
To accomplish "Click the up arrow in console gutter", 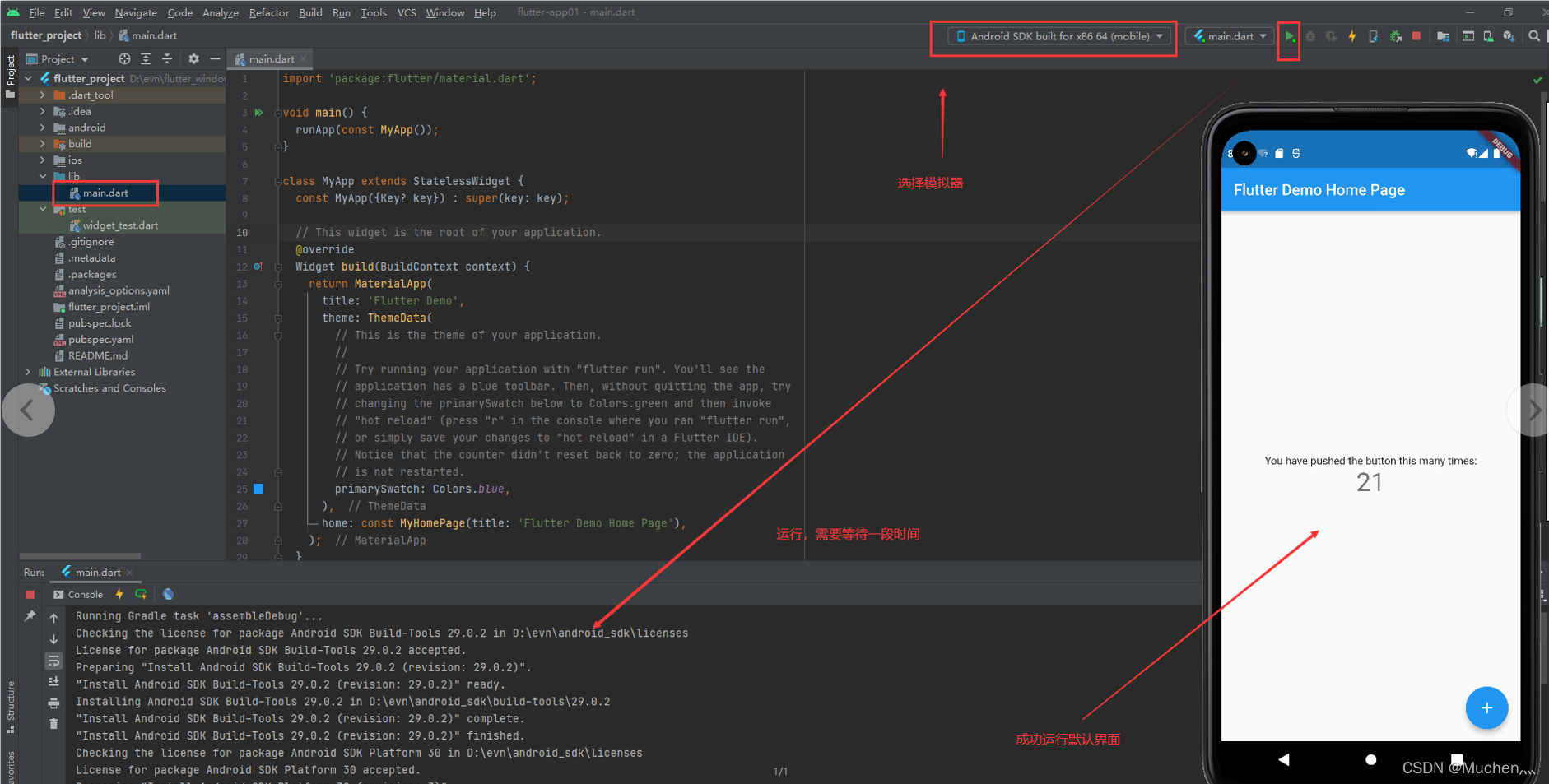I will 53,618.
